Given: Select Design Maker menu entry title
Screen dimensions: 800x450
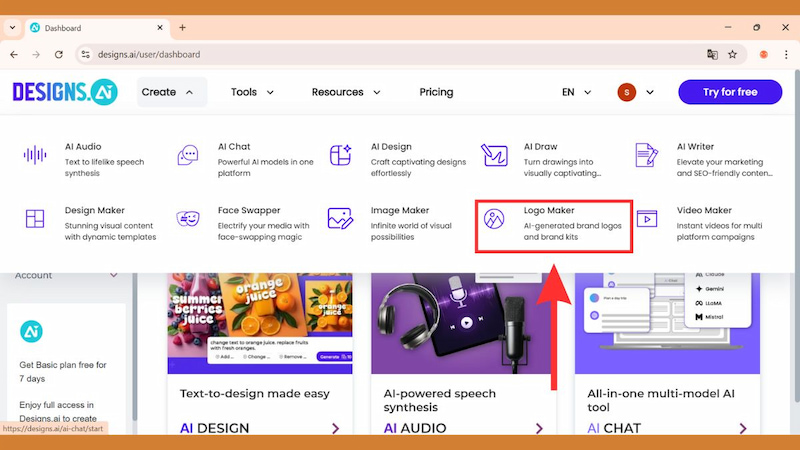Looking at the screenshot, I should pos(95,210).
